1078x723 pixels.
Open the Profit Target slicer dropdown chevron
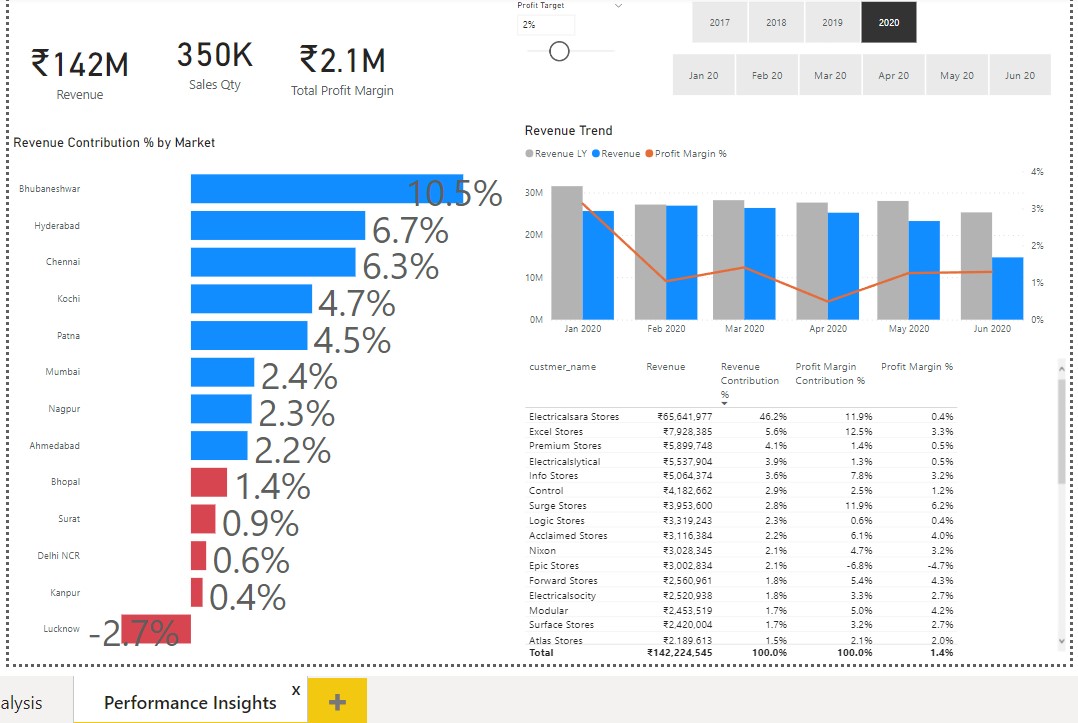click(x=618, y=5)
